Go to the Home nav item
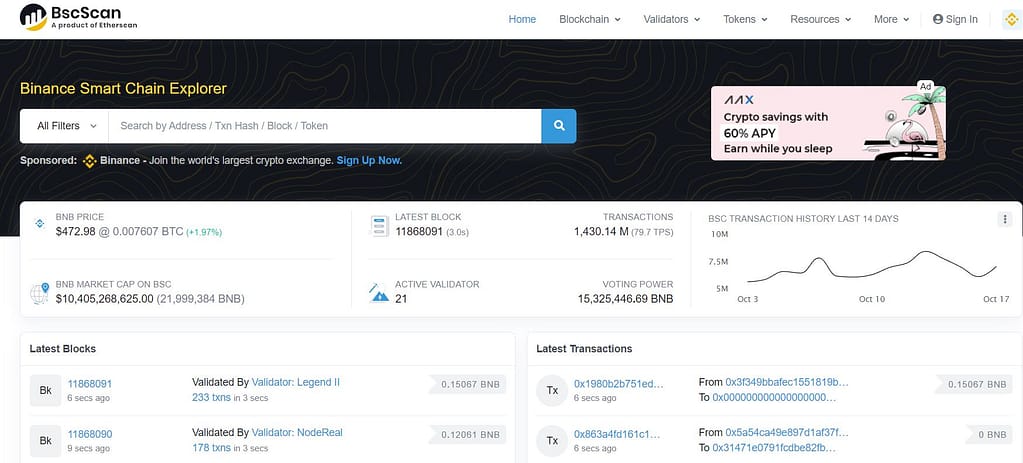The image size is (1023, 463). [x=522, y=20]
